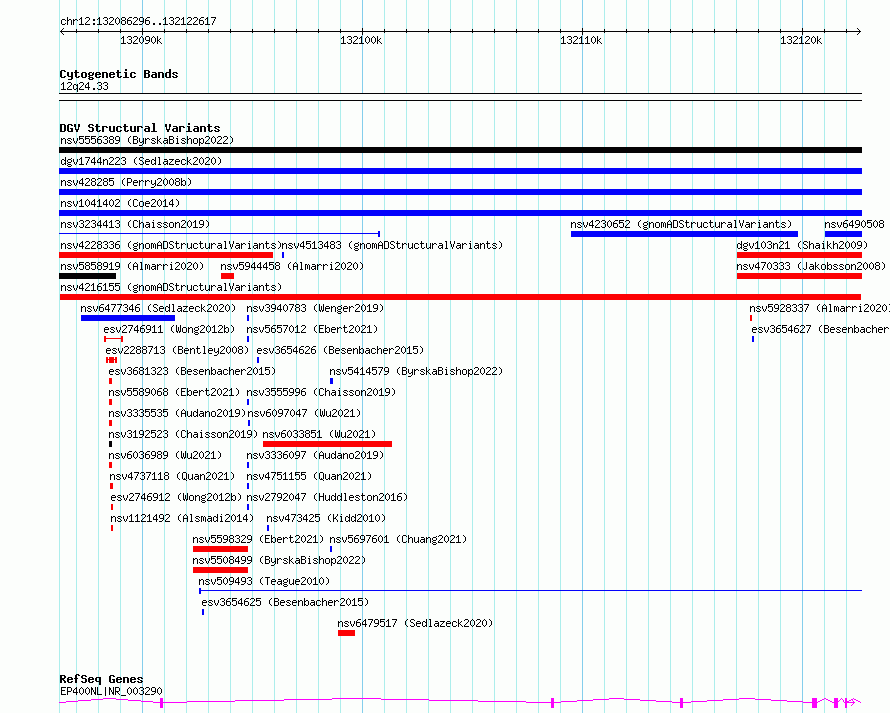
Task: Click nsv3940783 (Wenger2019) label
Action: [315, 308]
